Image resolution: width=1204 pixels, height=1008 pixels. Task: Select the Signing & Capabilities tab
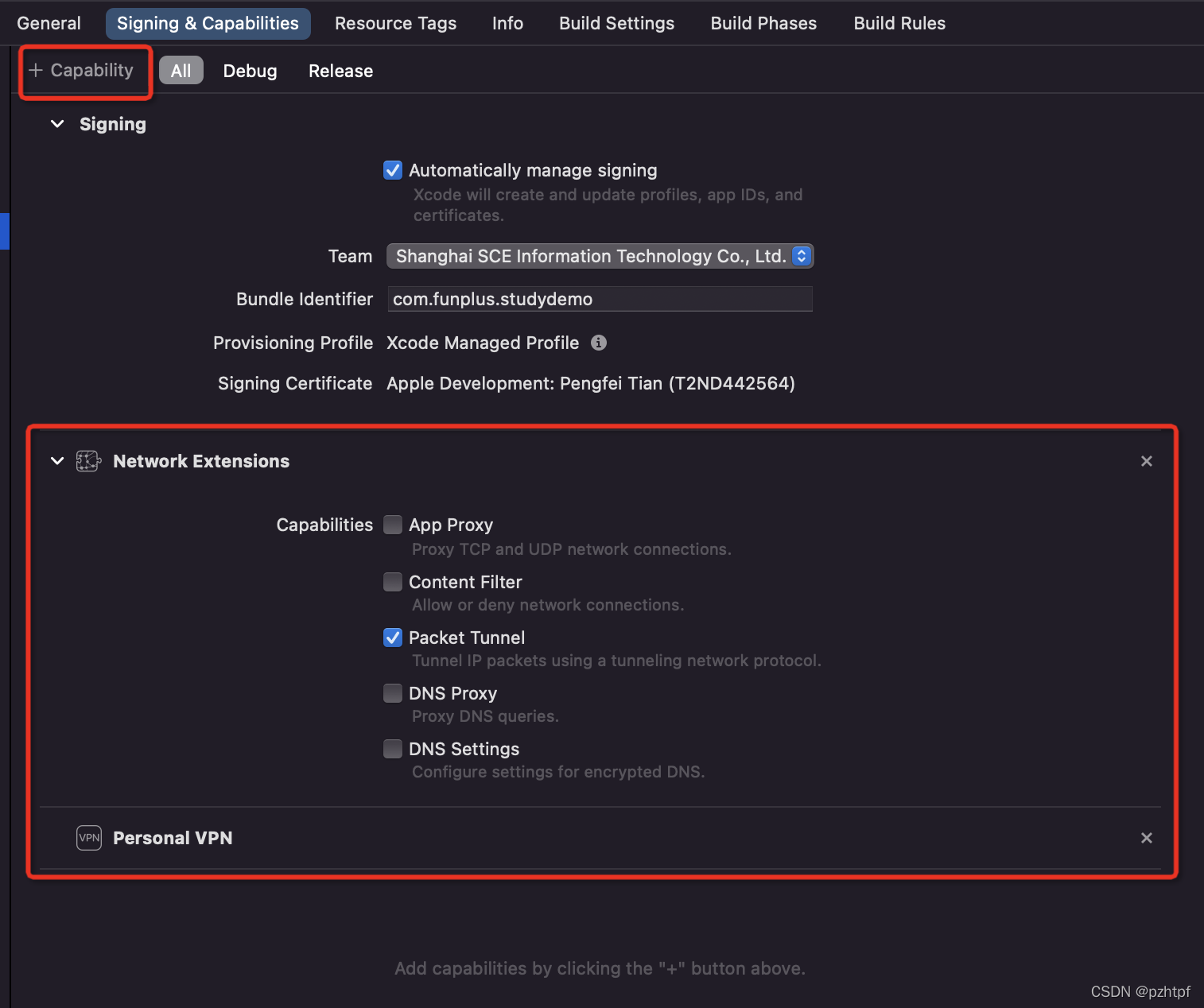[x=208, y=23]
